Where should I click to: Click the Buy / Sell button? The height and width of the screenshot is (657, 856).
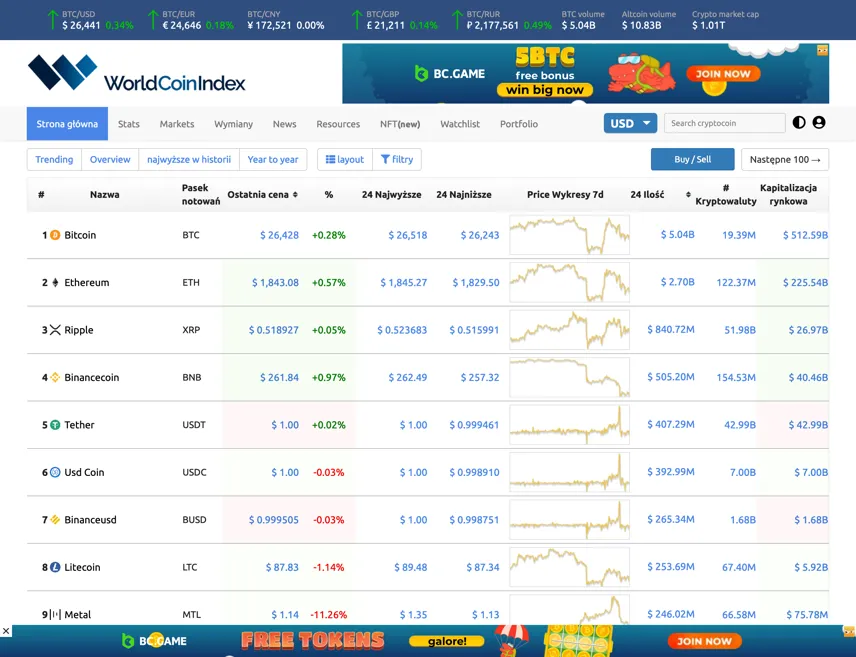pyautogui.click(x=692, y=159)
